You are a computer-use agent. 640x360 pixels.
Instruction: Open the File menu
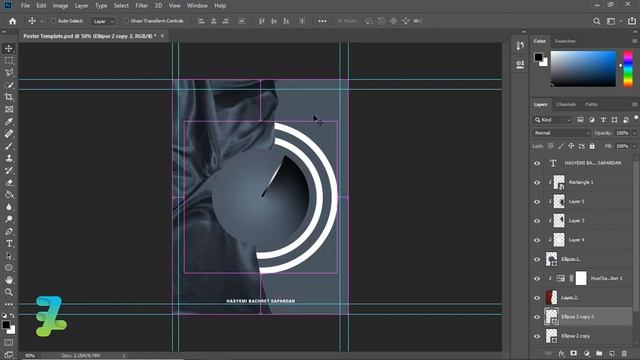(x=25, y=6)
